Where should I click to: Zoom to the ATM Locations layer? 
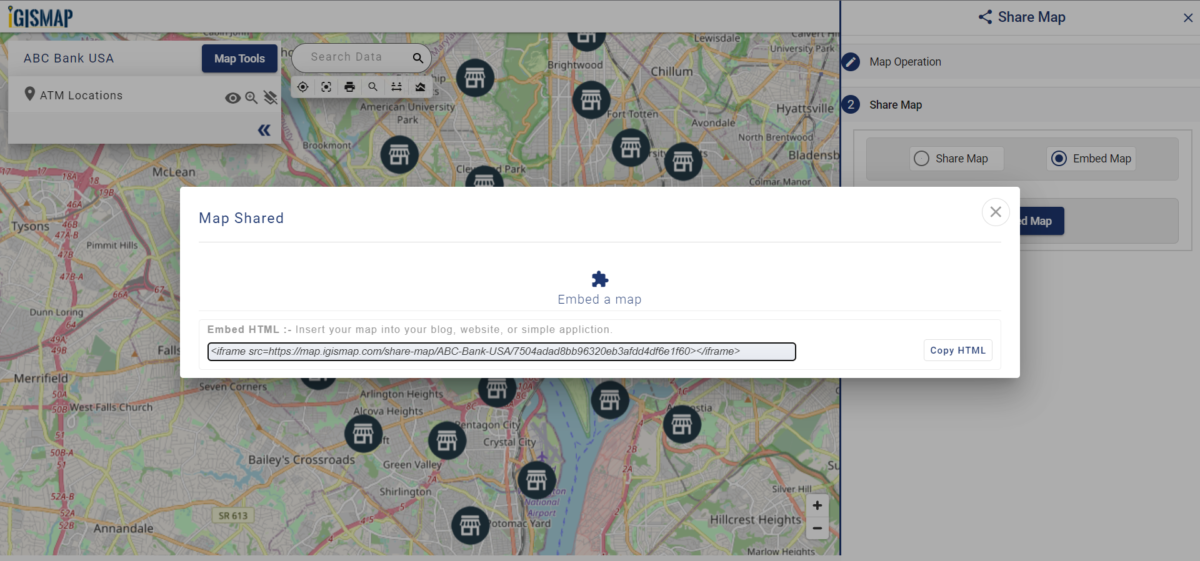pyautogui.click(x=251, y=98)
